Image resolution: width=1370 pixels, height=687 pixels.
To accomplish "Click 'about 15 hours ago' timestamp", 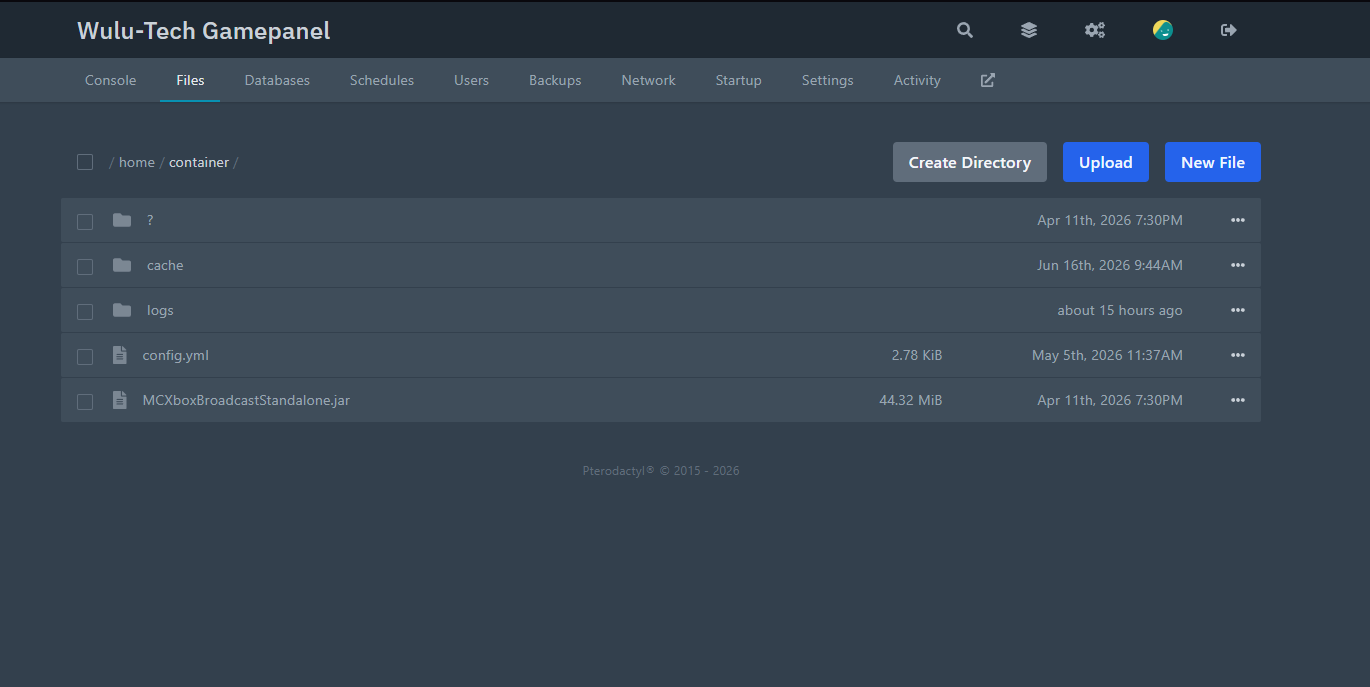I will pos(1120,310).
